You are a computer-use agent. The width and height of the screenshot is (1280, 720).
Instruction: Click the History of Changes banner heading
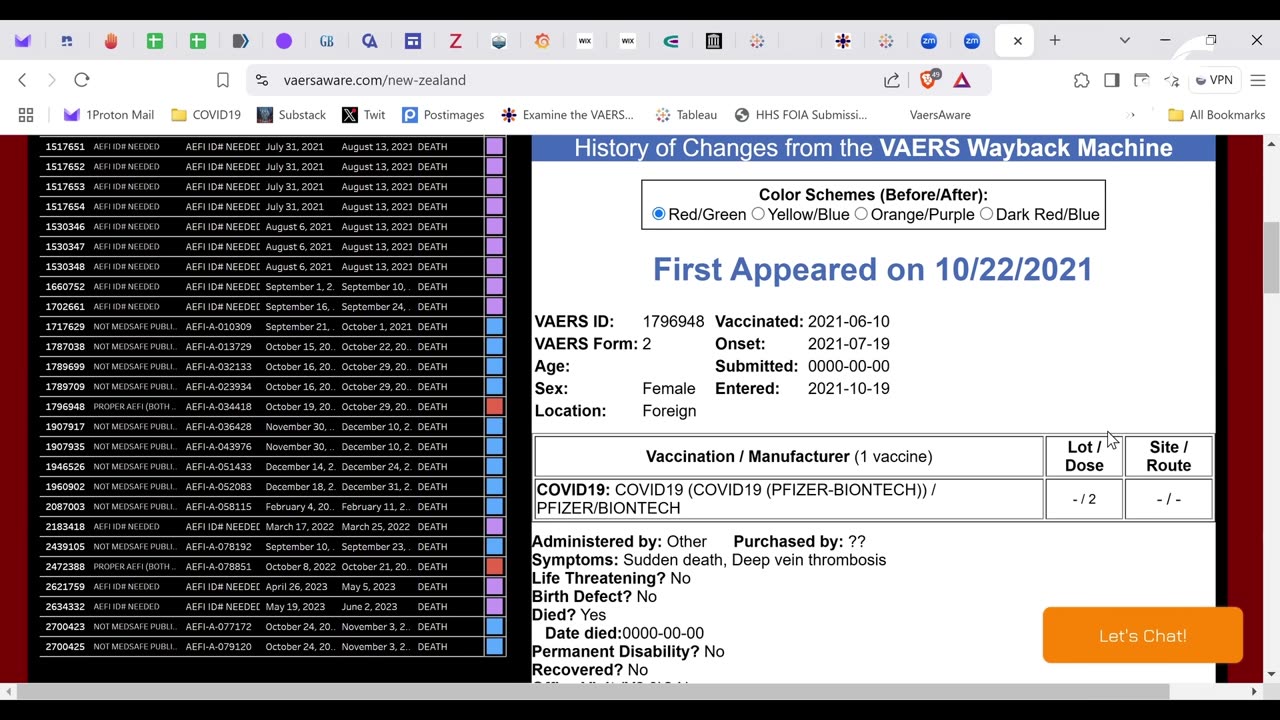pos(873,148)
